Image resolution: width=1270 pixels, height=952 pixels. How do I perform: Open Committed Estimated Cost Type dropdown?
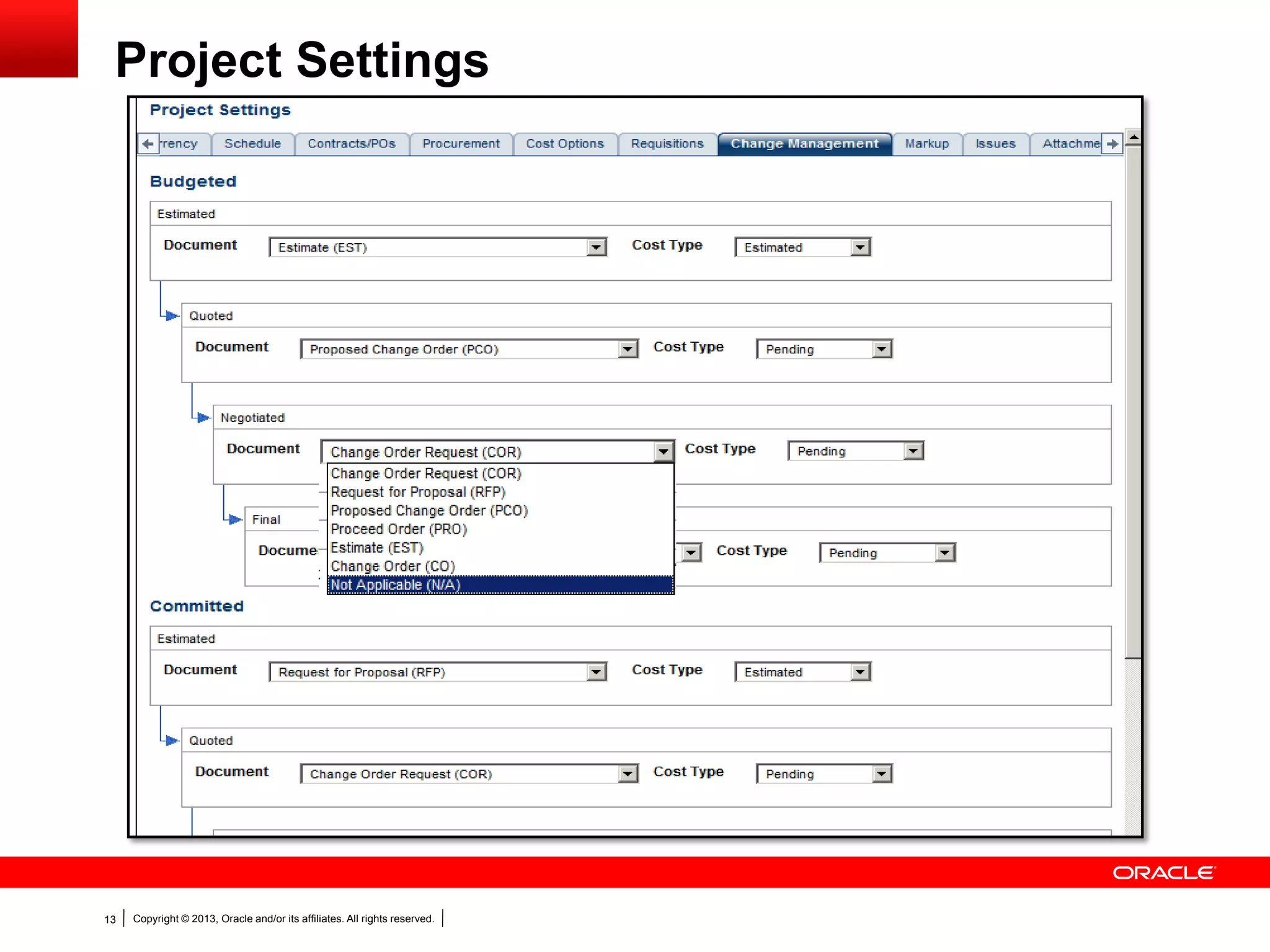click(x=803, y=672)
